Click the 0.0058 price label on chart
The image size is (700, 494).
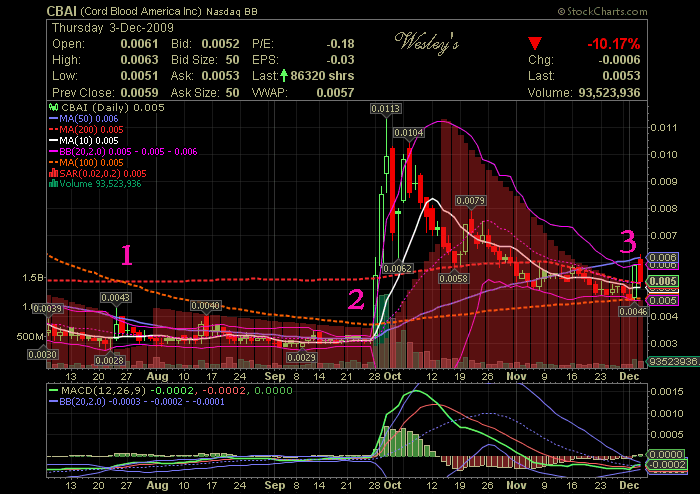pyautogui.click(x=454, y=279)
